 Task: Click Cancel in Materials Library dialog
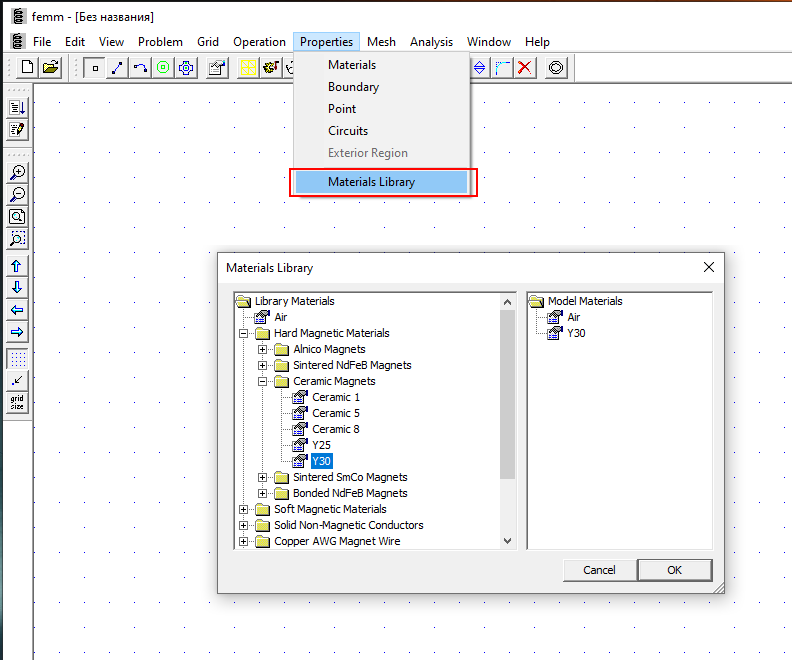coord(600,570)
